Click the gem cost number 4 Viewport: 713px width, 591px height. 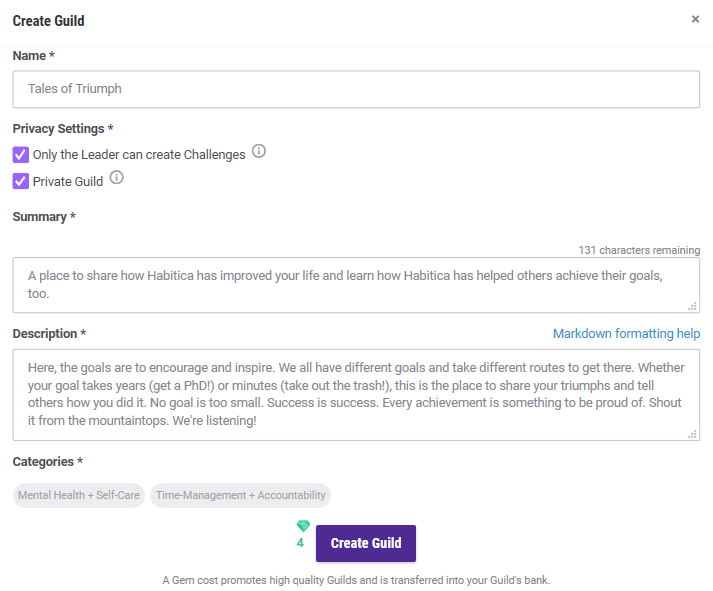(x=300, y=543)
